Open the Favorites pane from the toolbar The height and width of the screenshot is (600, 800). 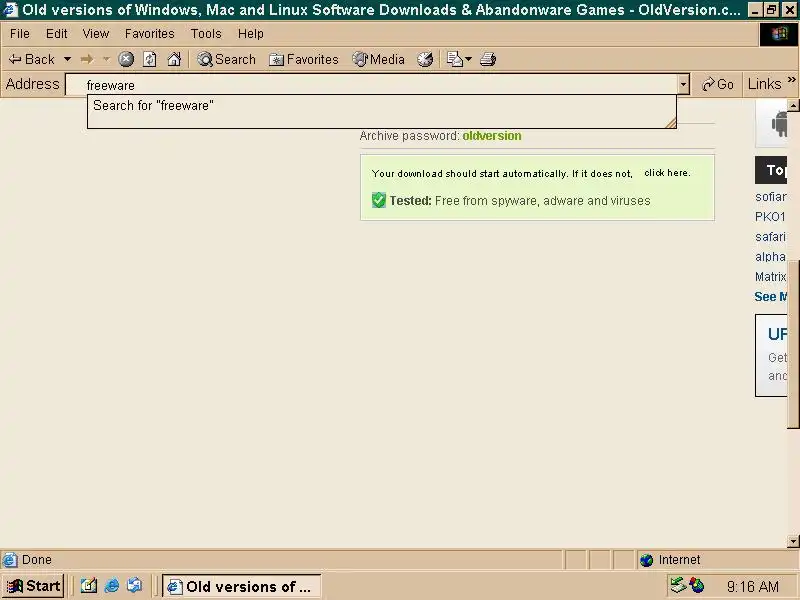pyautogui.click(x=304, y=59)
